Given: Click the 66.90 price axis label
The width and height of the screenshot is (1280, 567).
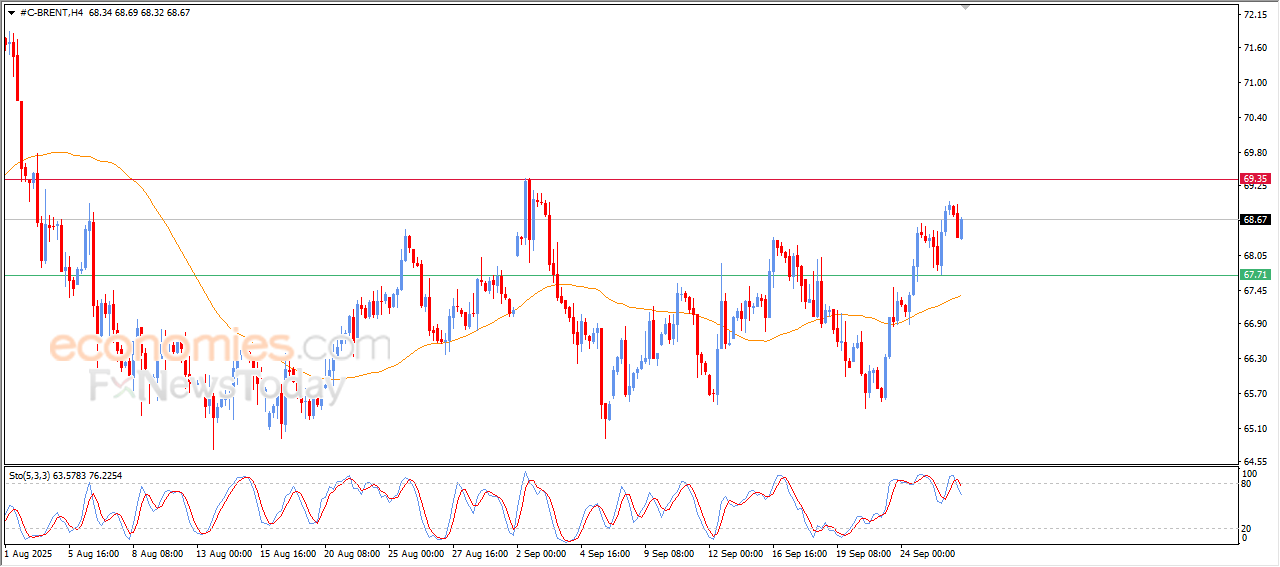Looking at the screenshot, I should pos(1256,324).
